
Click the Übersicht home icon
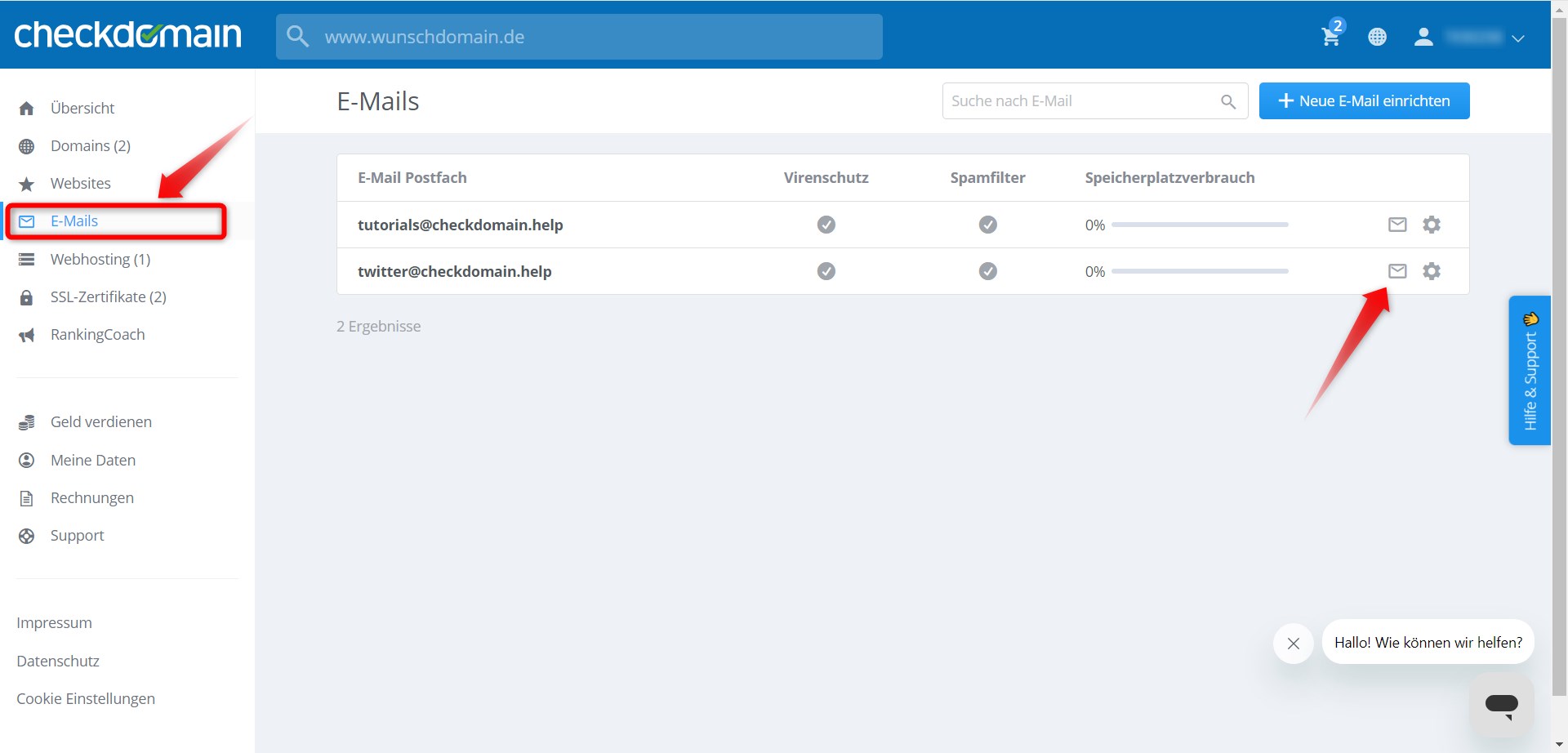tap(26, 108)
